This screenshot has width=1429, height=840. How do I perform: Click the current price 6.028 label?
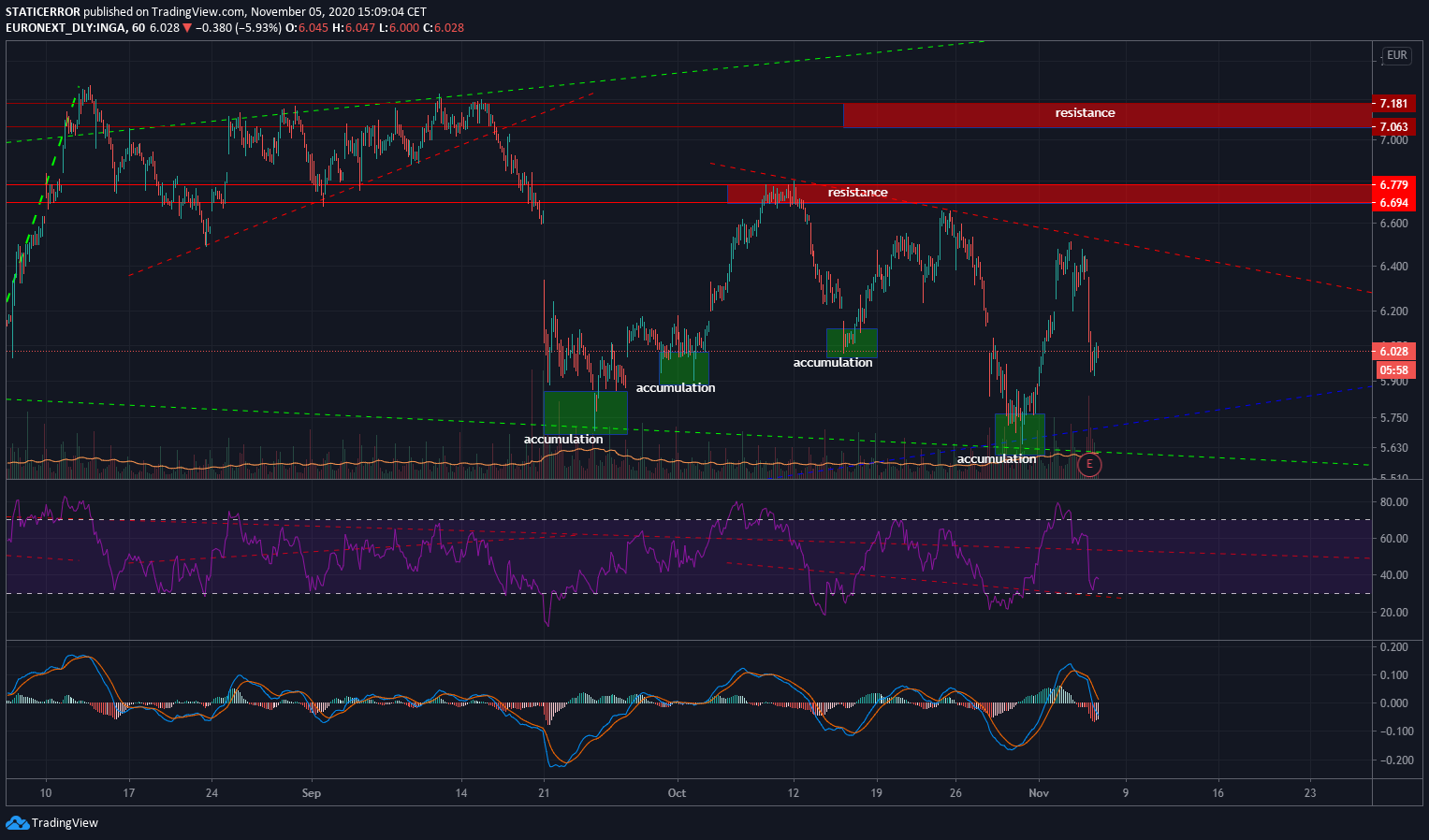click(1393, 352)
